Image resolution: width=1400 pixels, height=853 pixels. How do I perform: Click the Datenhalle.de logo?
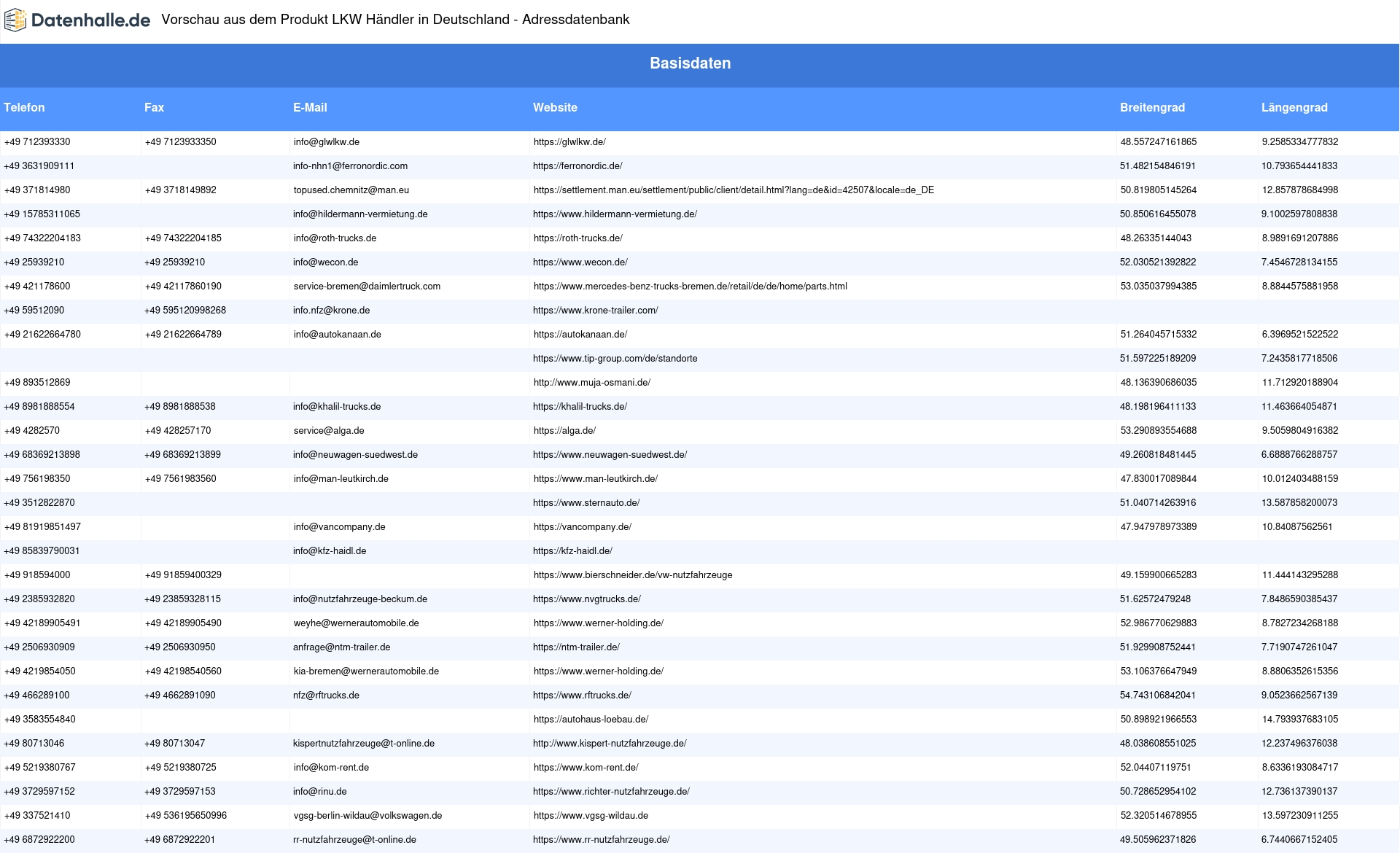[x=77, y=20]
